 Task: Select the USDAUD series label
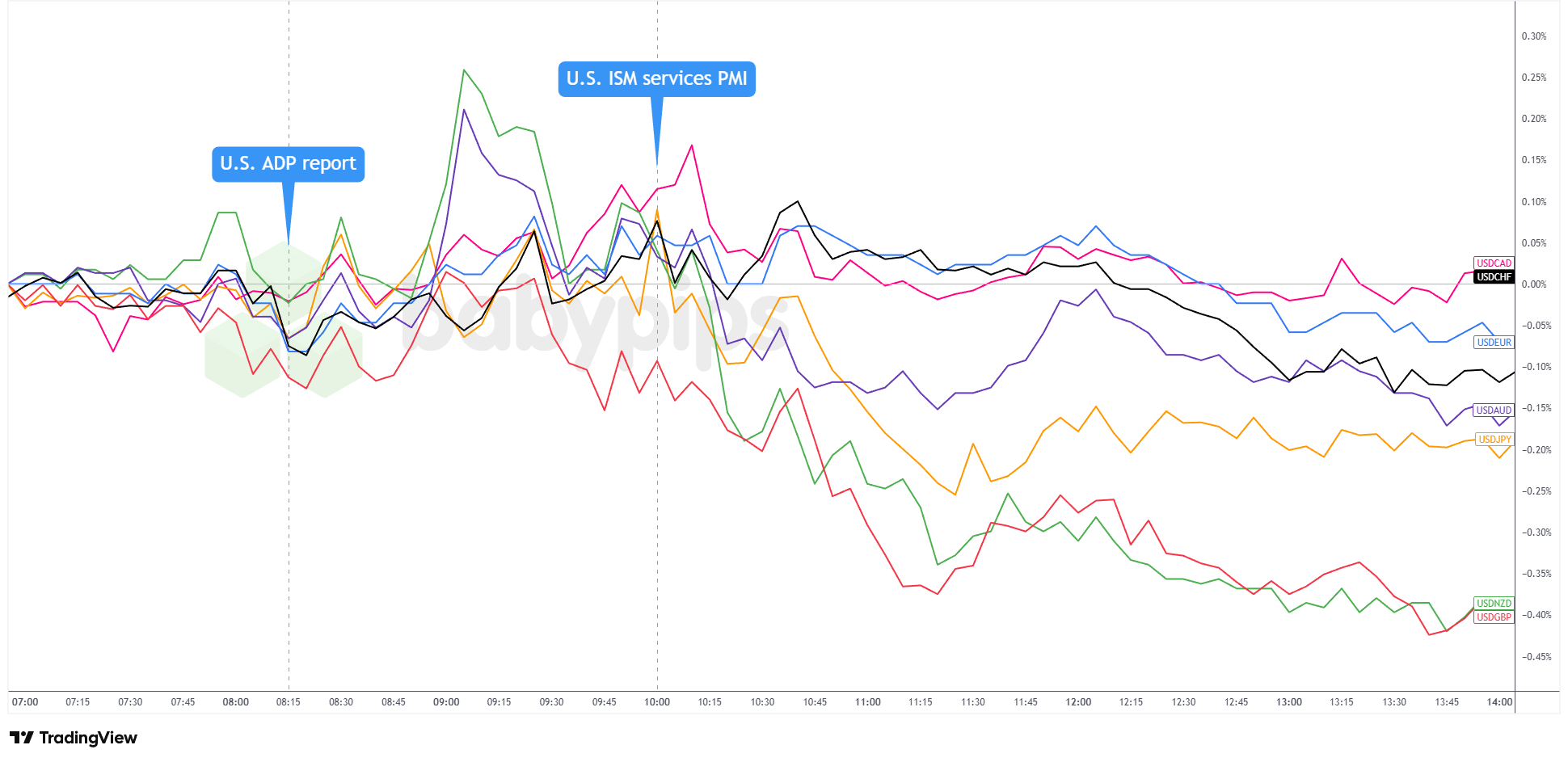pyautogui.click(x=1493, y=410)
